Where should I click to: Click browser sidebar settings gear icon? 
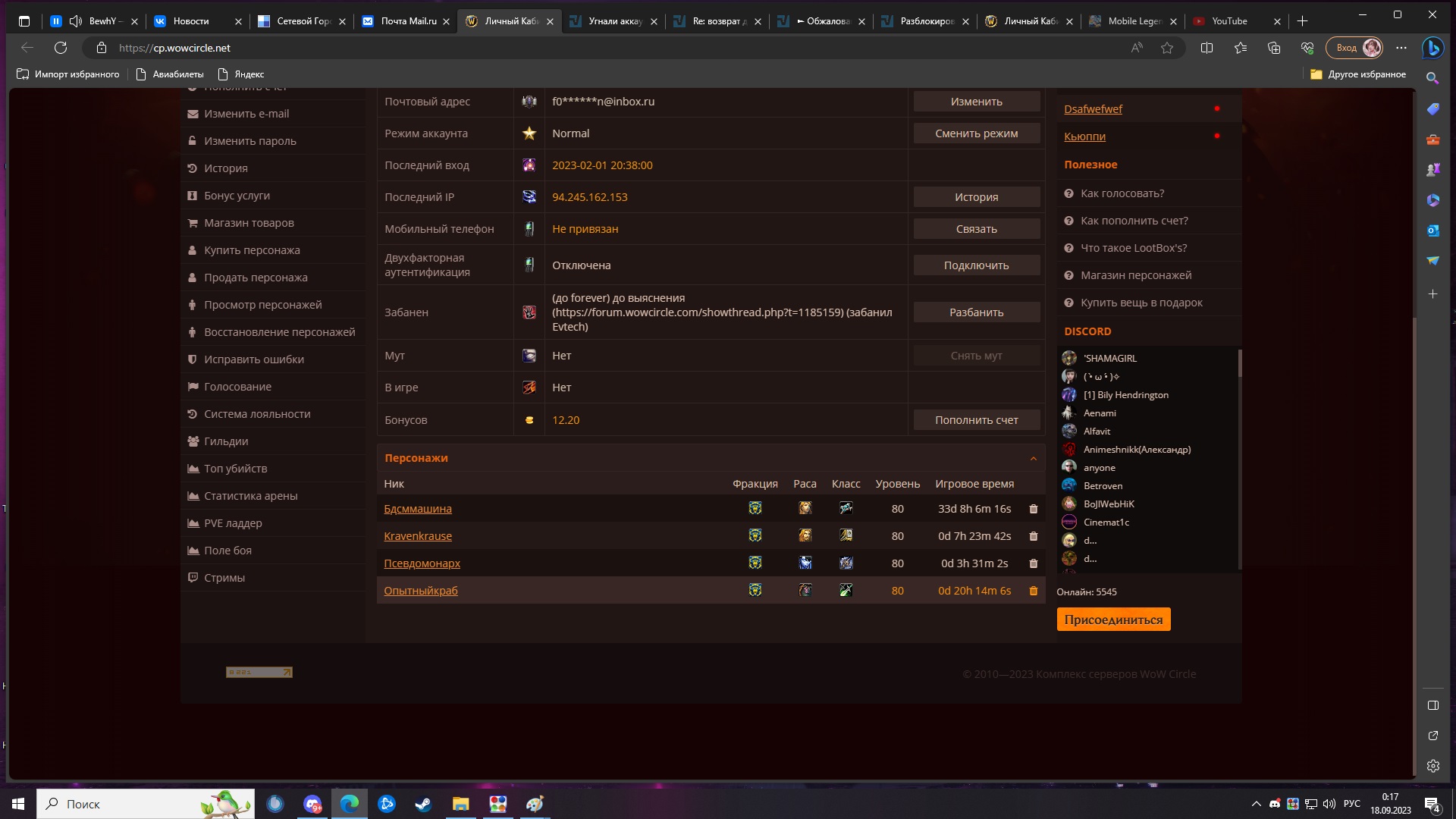(x=1432, y=766)
